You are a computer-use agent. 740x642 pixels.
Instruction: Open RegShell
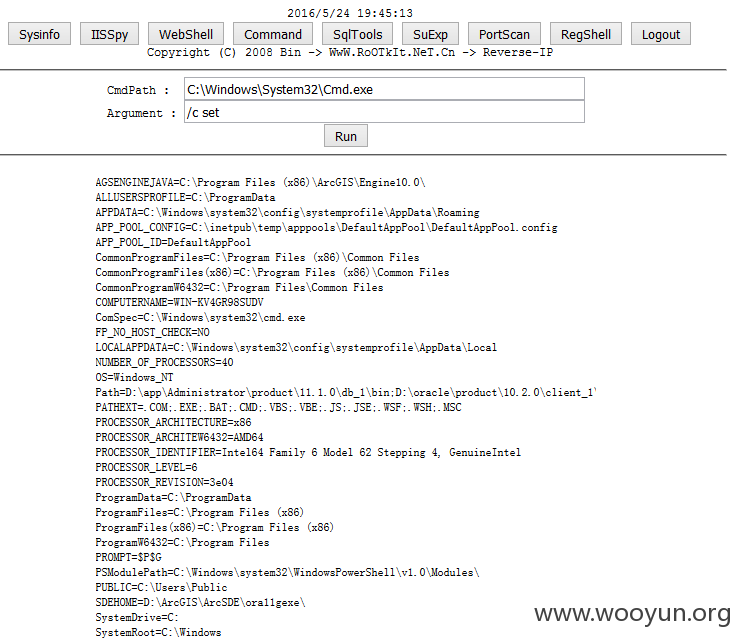point(586,34)
